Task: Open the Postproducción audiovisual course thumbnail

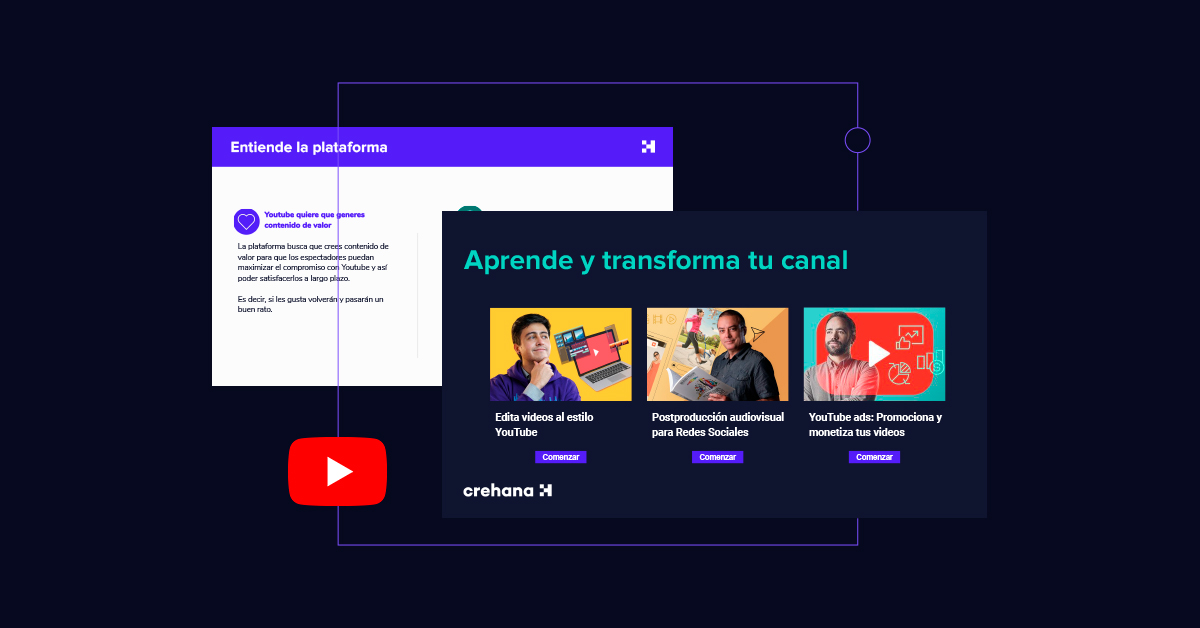Action: pyautogui.click(x=717, y=354)
